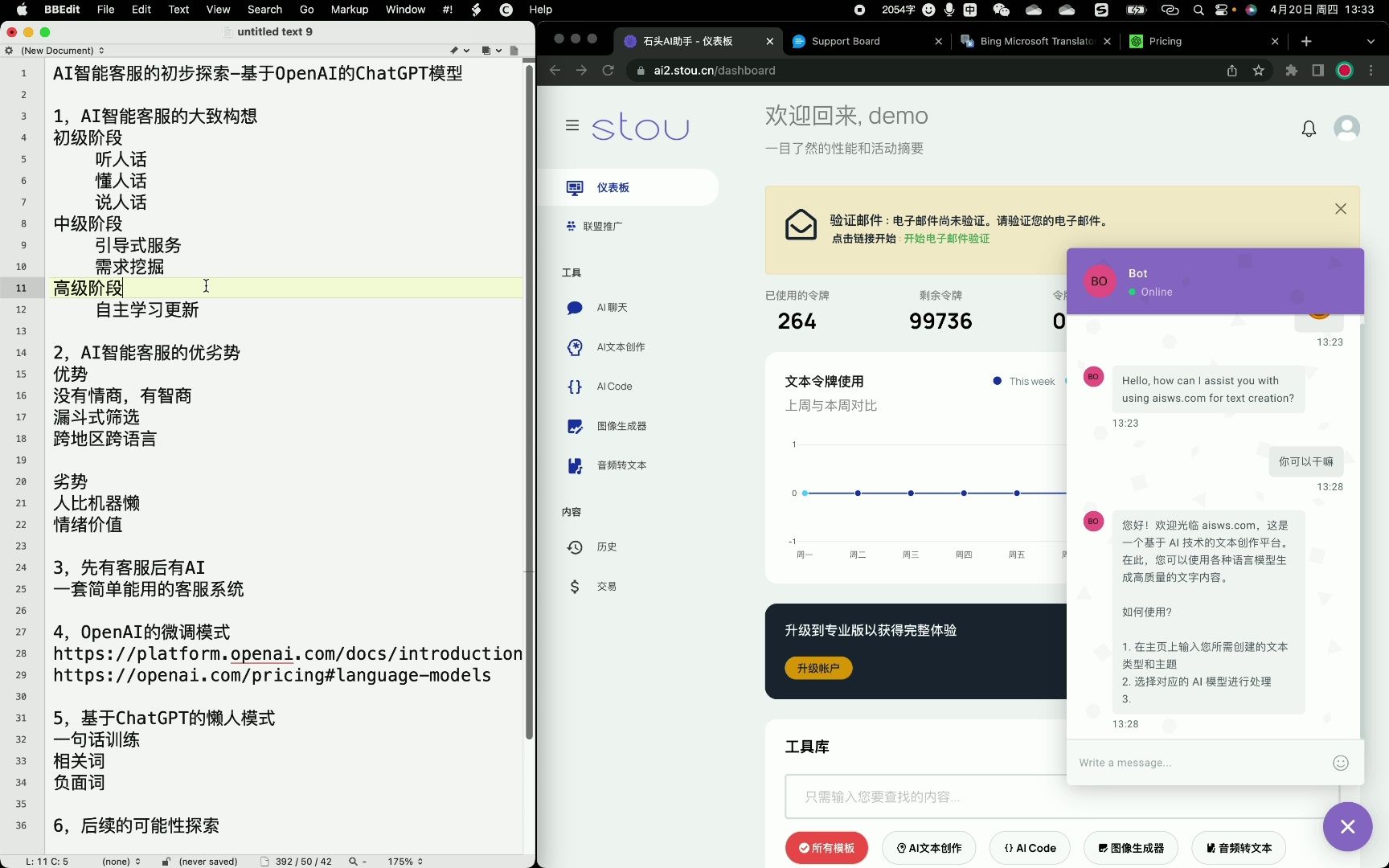
Task: Open a new browser tab
Action: (x=1306, y=41)
